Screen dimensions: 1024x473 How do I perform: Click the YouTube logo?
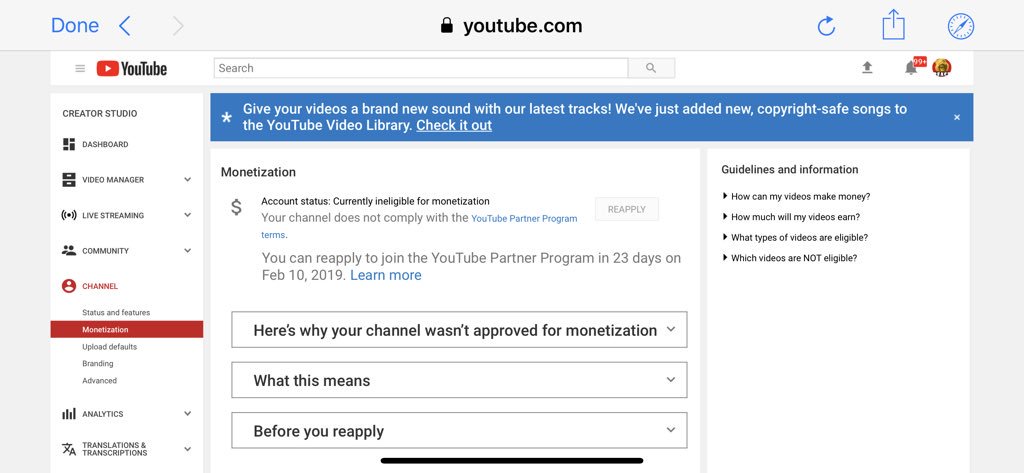[132, 69]
